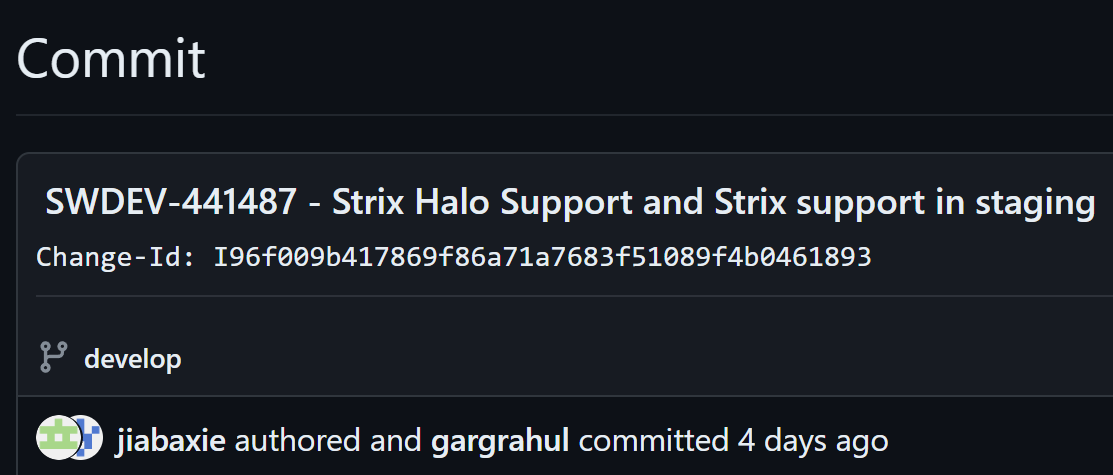Click the "4 days ago" timestamp

pos(813,441)
